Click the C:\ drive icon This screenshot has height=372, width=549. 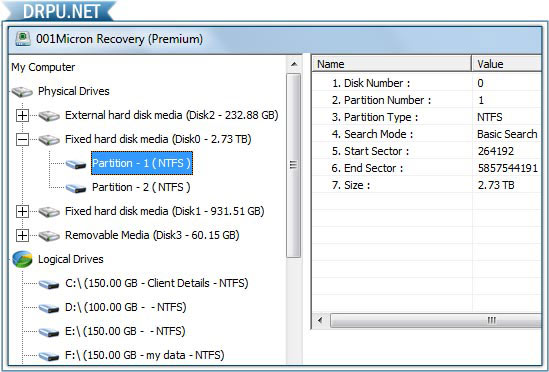tap(49, 284)
